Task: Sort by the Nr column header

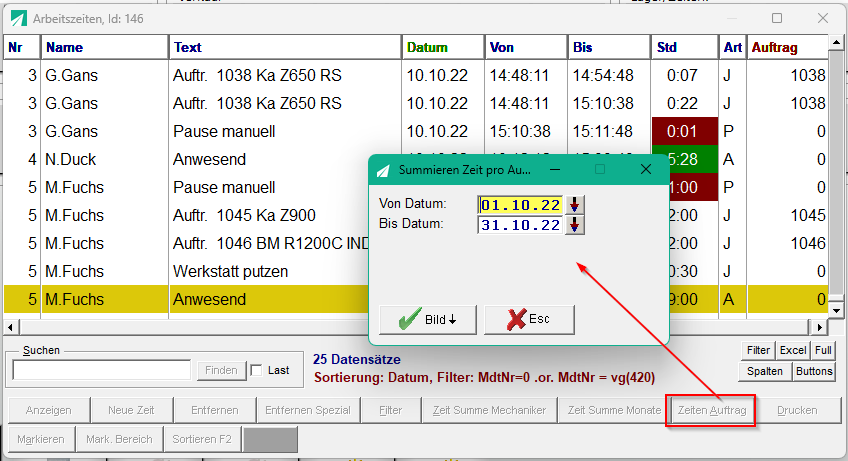Action: tap(22, 48)
